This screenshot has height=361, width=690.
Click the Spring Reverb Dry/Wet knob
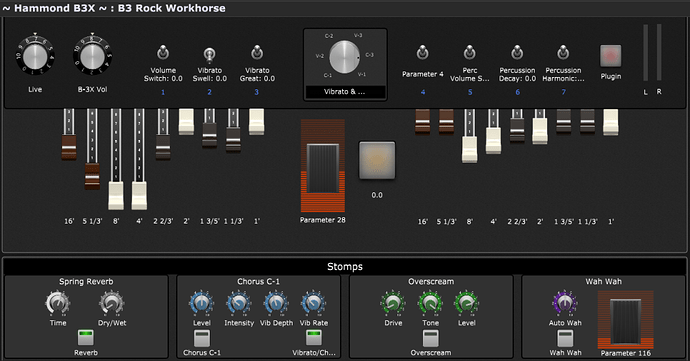coord(111,303)
